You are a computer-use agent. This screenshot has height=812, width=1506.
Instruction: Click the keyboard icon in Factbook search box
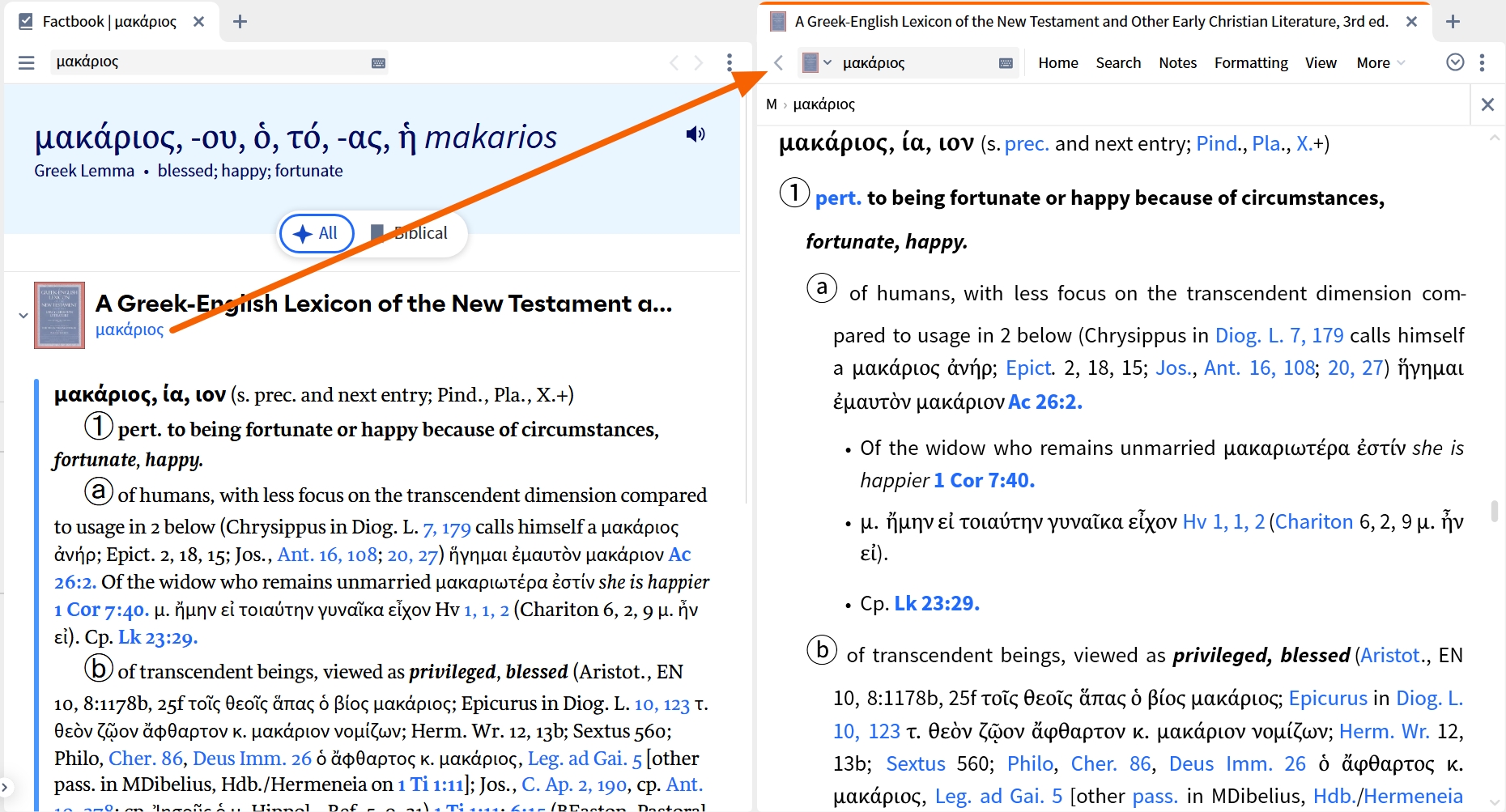coord(378,63)
